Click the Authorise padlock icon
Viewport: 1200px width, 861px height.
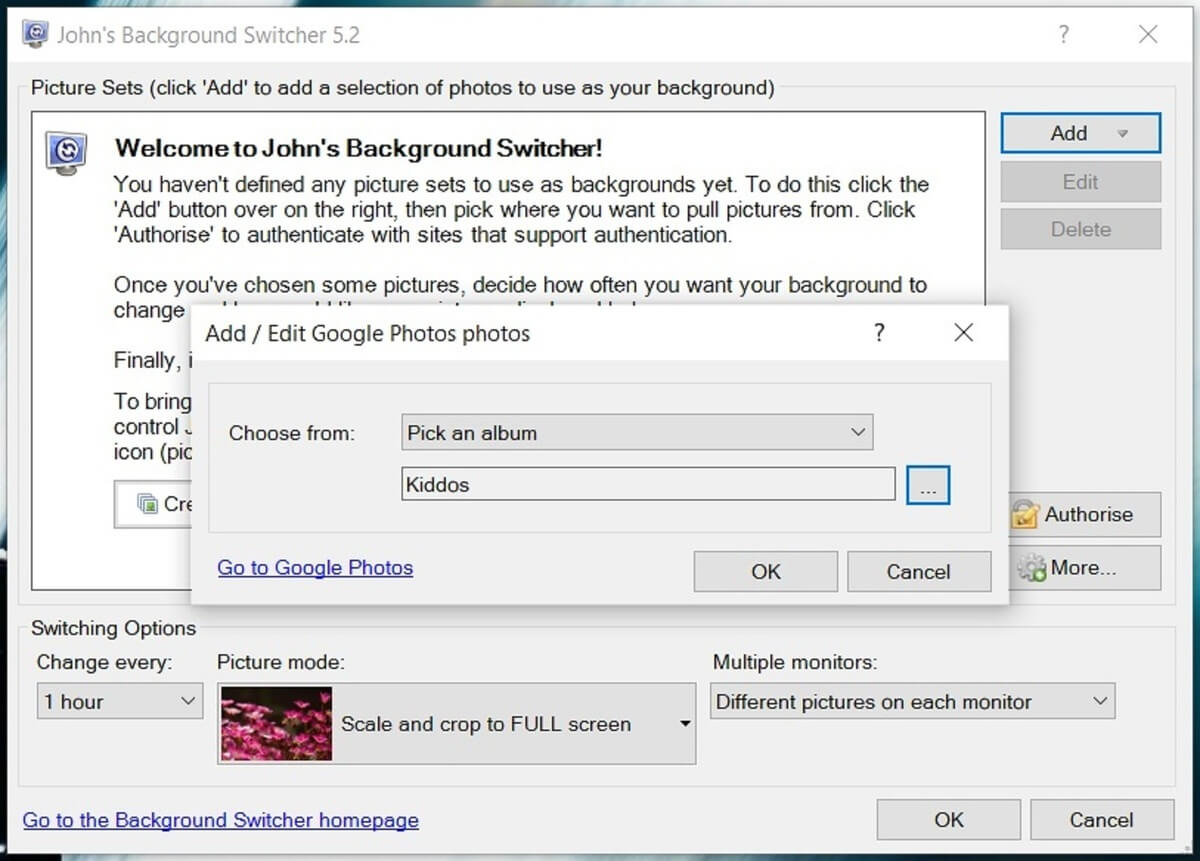1026,515
